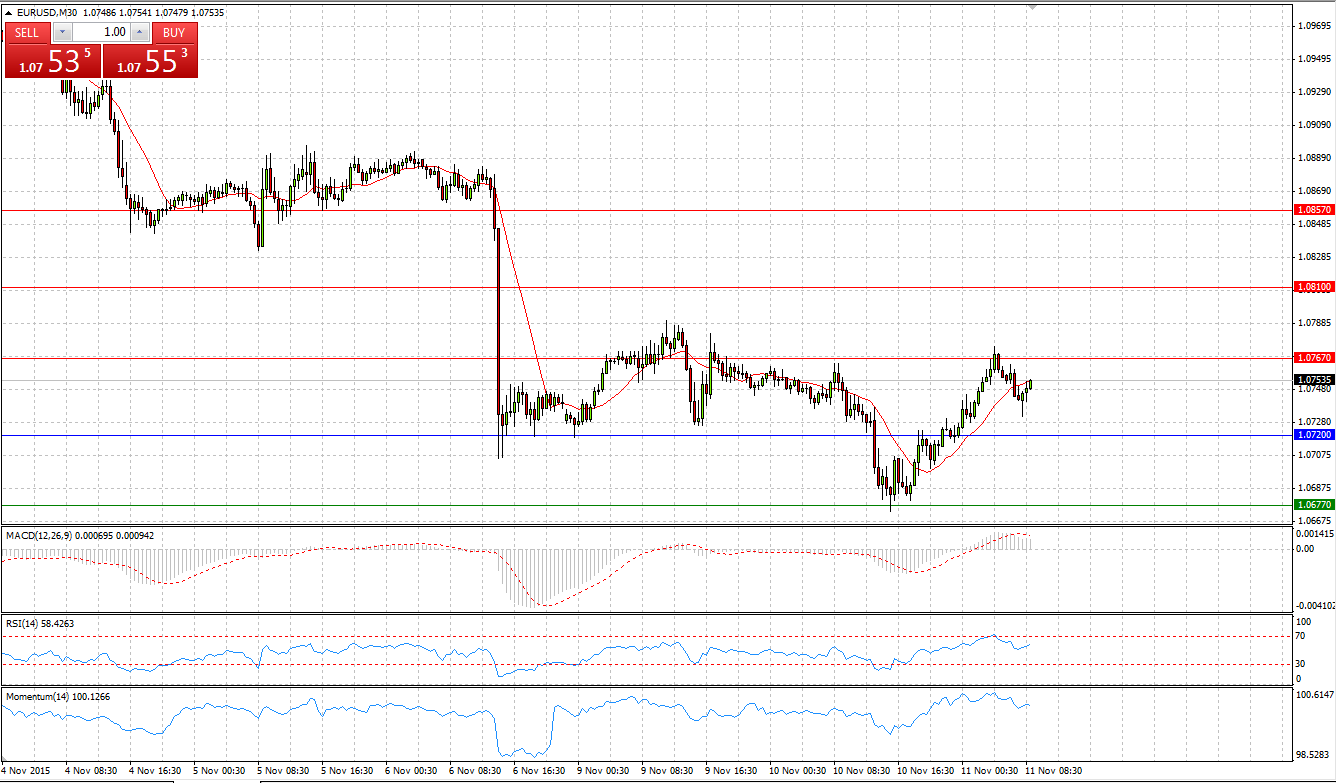This screenshot has width=1336, height=783.
Task: Collapse the one-click trading panel triangle
Action: click(9, 13)
